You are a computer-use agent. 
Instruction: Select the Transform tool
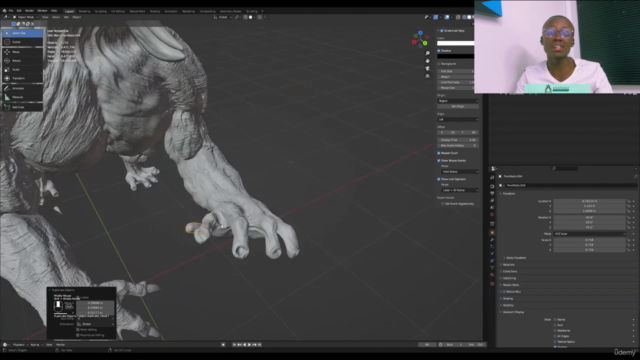tap(22, 78)
